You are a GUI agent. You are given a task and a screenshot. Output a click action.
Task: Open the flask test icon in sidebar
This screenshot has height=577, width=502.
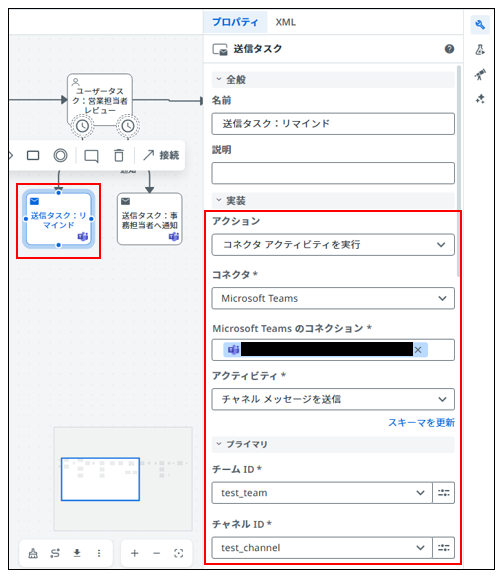[x=480, y=50]
